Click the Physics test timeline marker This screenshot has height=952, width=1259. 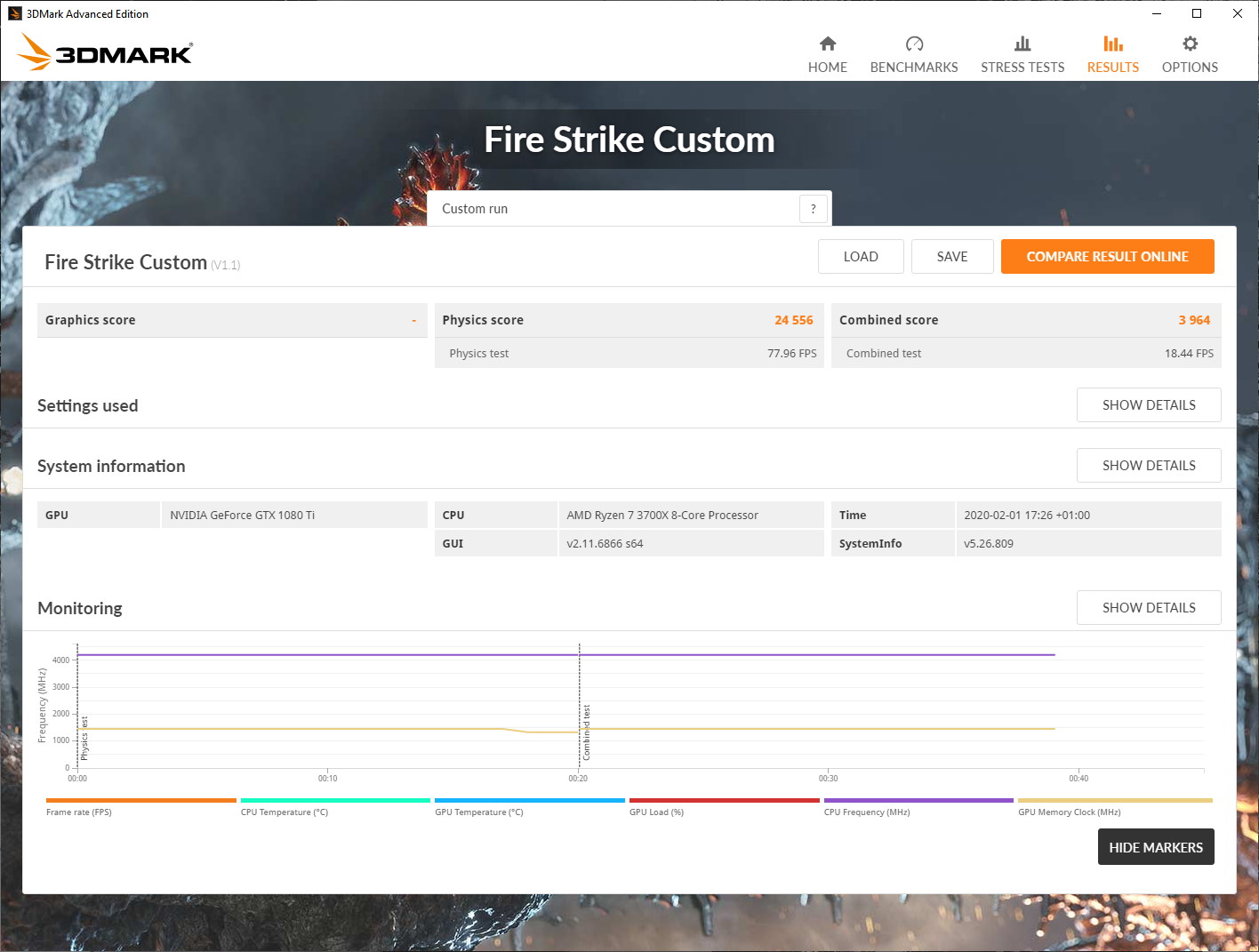pyautogui.click(x=84, y=738)
